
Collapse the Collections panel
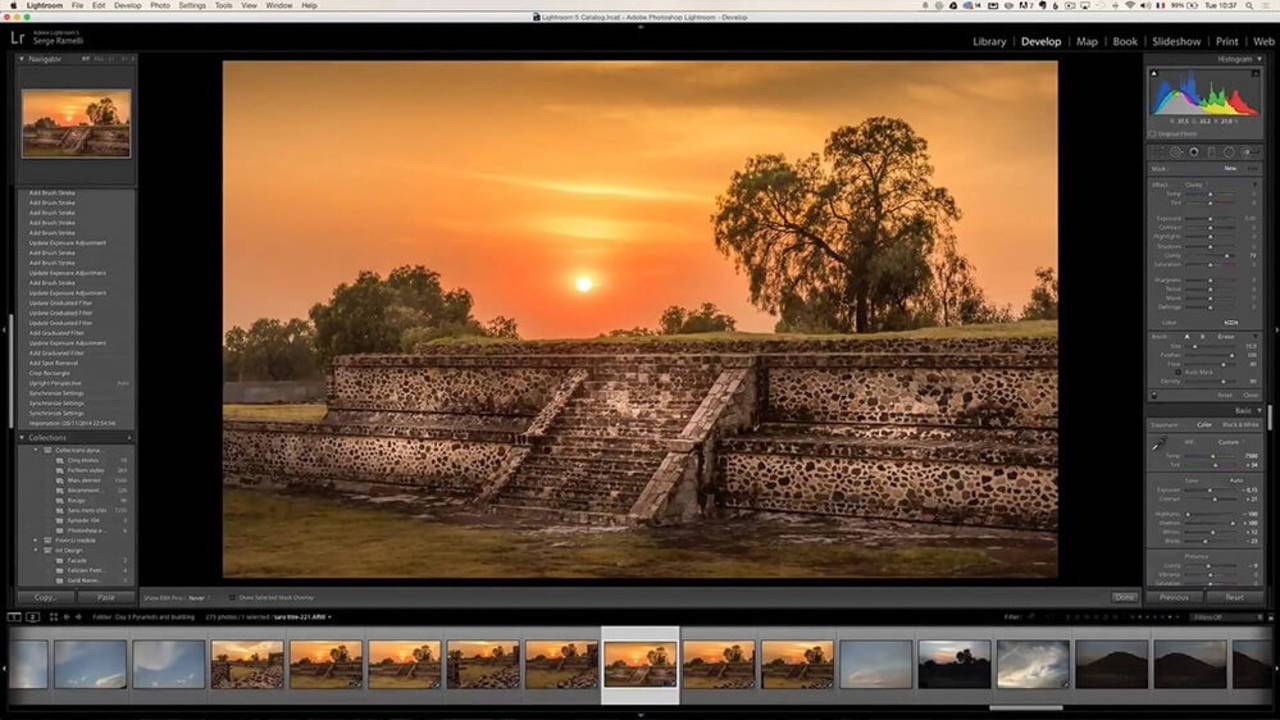tap(22, 437)
